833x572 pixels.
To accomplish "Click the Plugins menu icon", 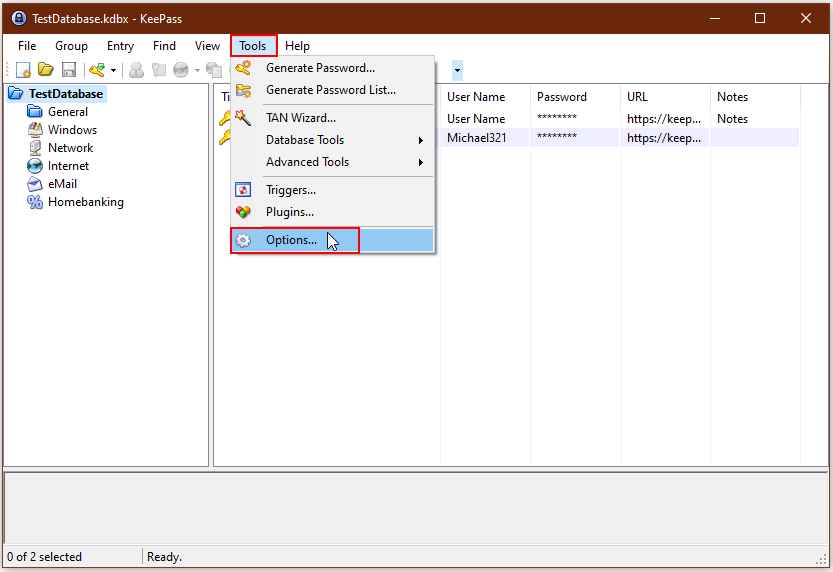I will click(243, 212).
